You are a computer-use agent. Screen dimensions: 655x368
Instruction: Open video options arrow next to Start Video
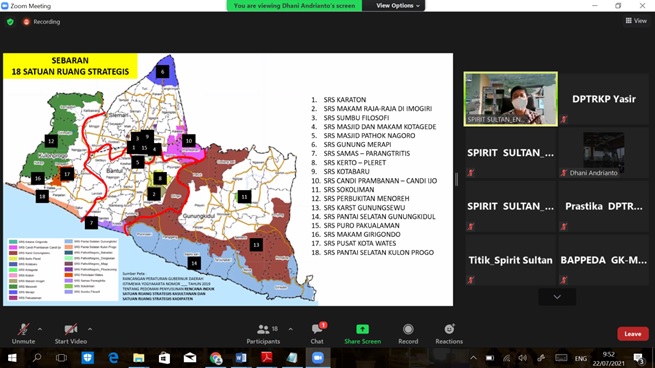90,329
